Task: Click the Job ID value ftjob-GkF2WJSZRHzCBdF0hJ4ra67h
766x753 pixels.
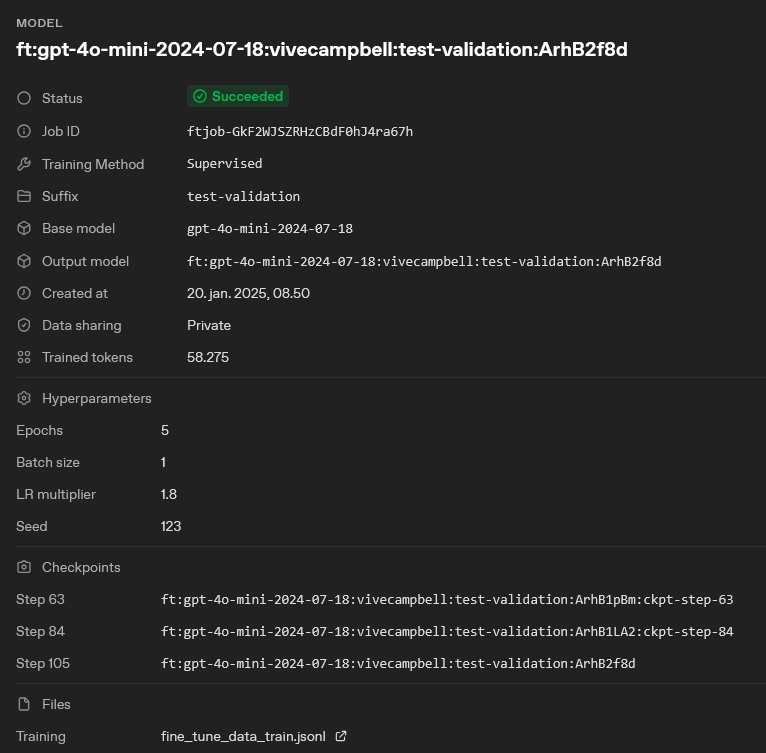Action: (300, 131)
